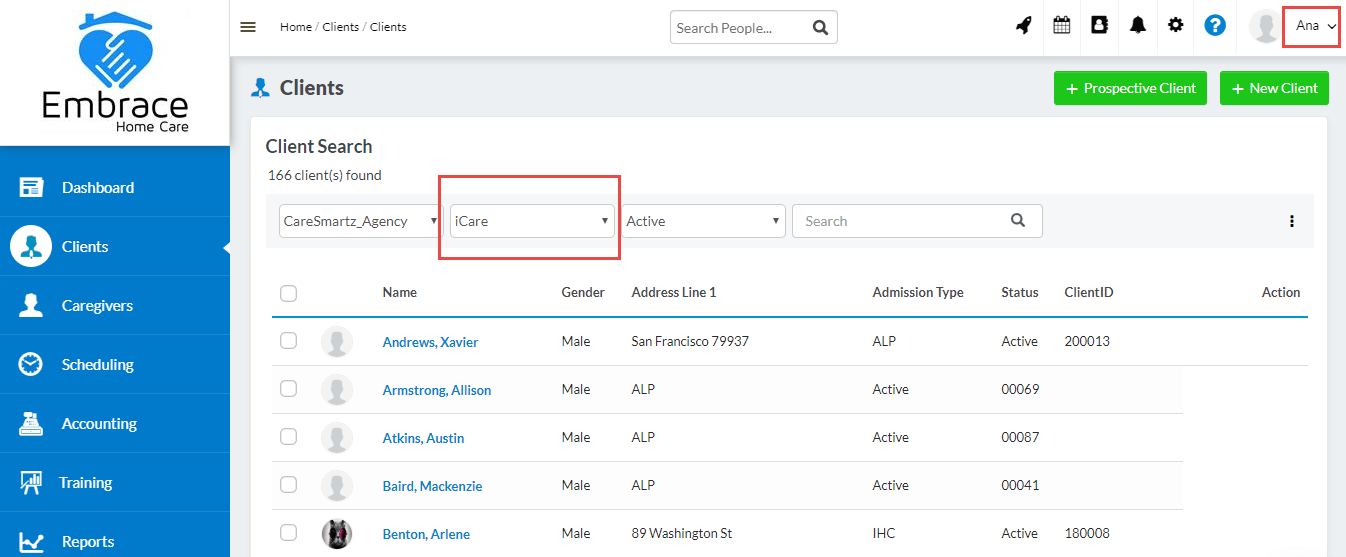Open Benton, Arlene client link
This screenshot has height=557, width=1346.
(x=426, y=534)
